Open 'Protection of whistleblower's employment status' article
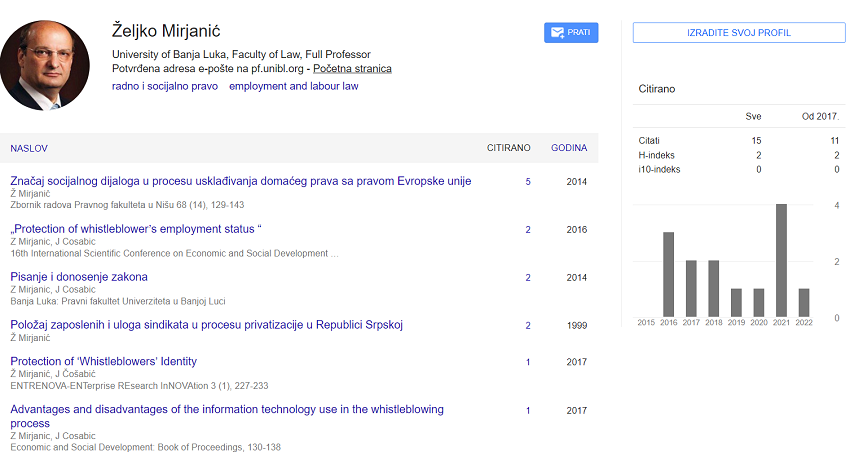The height and width of the screenshot is (456, 850). pos(136,229)
